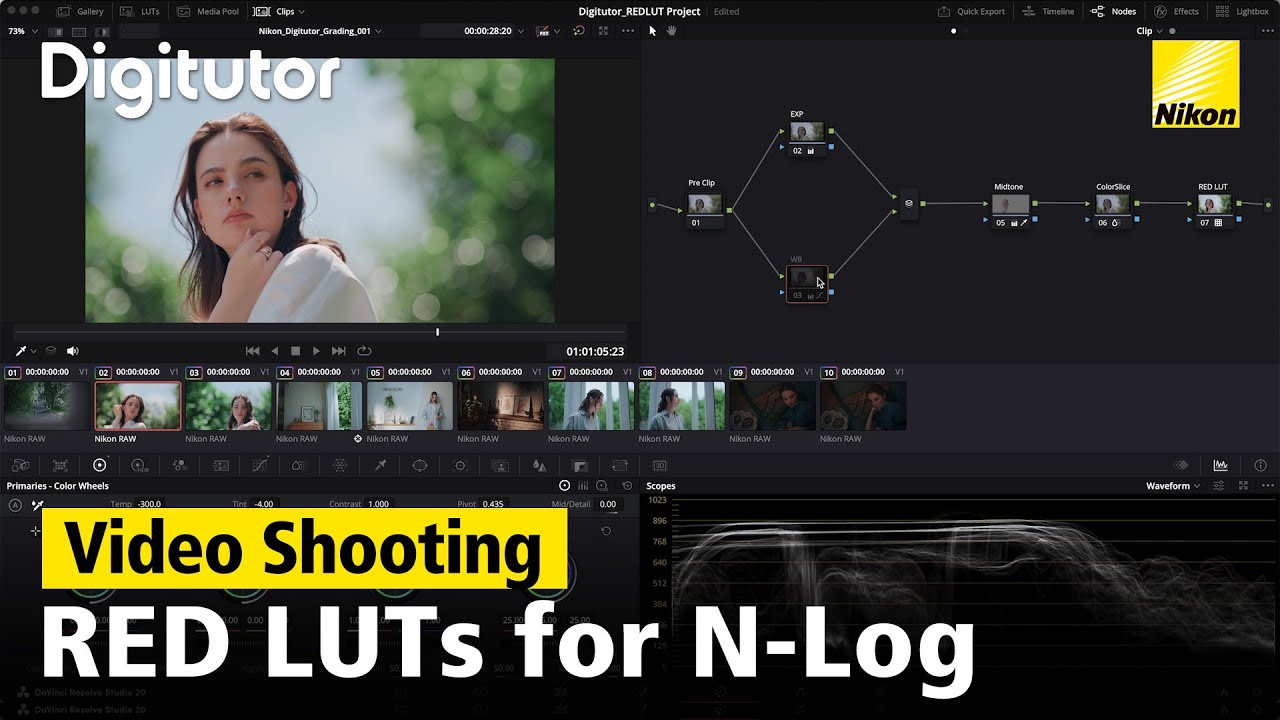Open Curves palette
Image resolution: width=1280 pixels, height=720 pixels.
260,465
